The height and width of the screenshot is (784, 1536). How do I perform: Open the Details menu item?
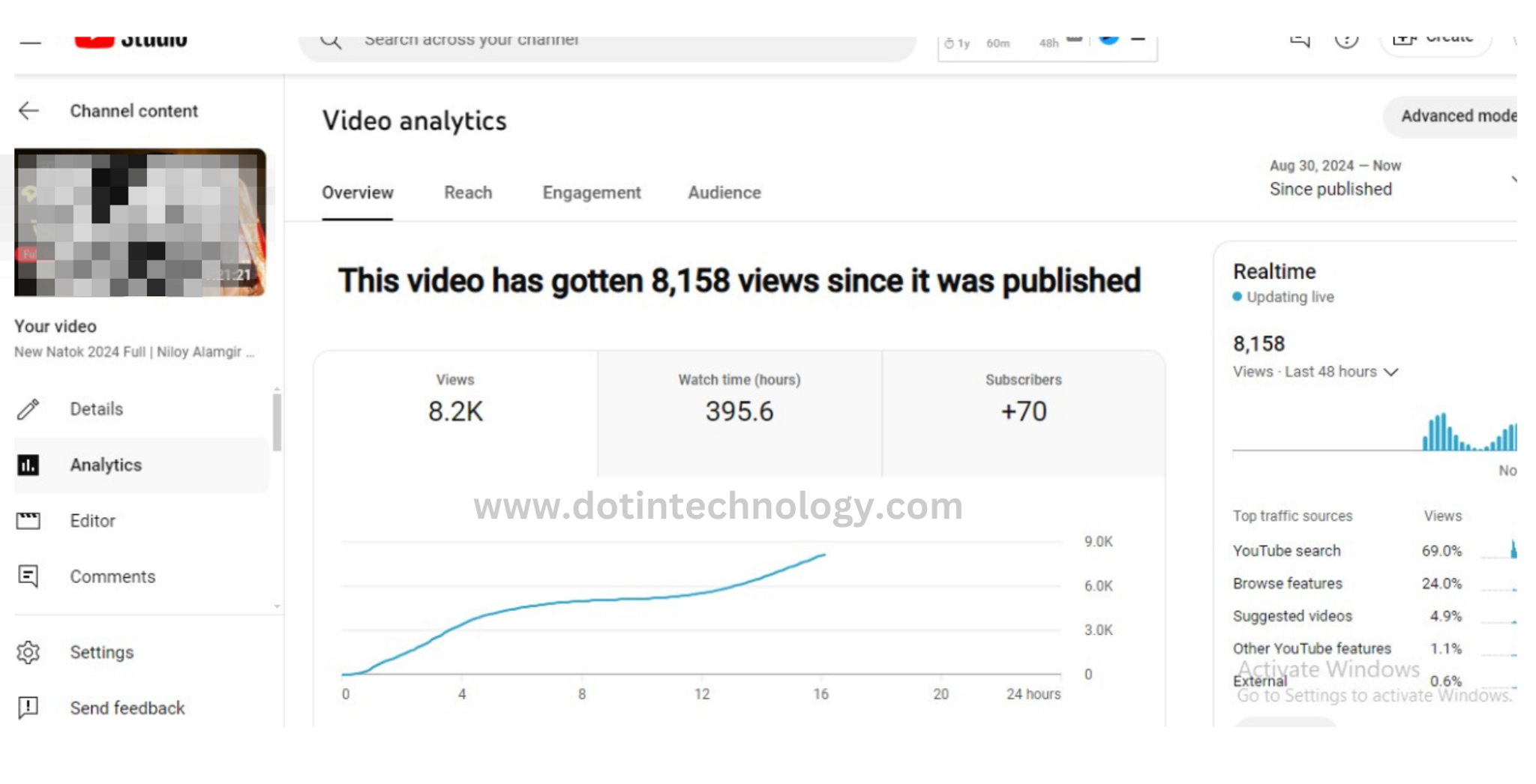point(142,409)
